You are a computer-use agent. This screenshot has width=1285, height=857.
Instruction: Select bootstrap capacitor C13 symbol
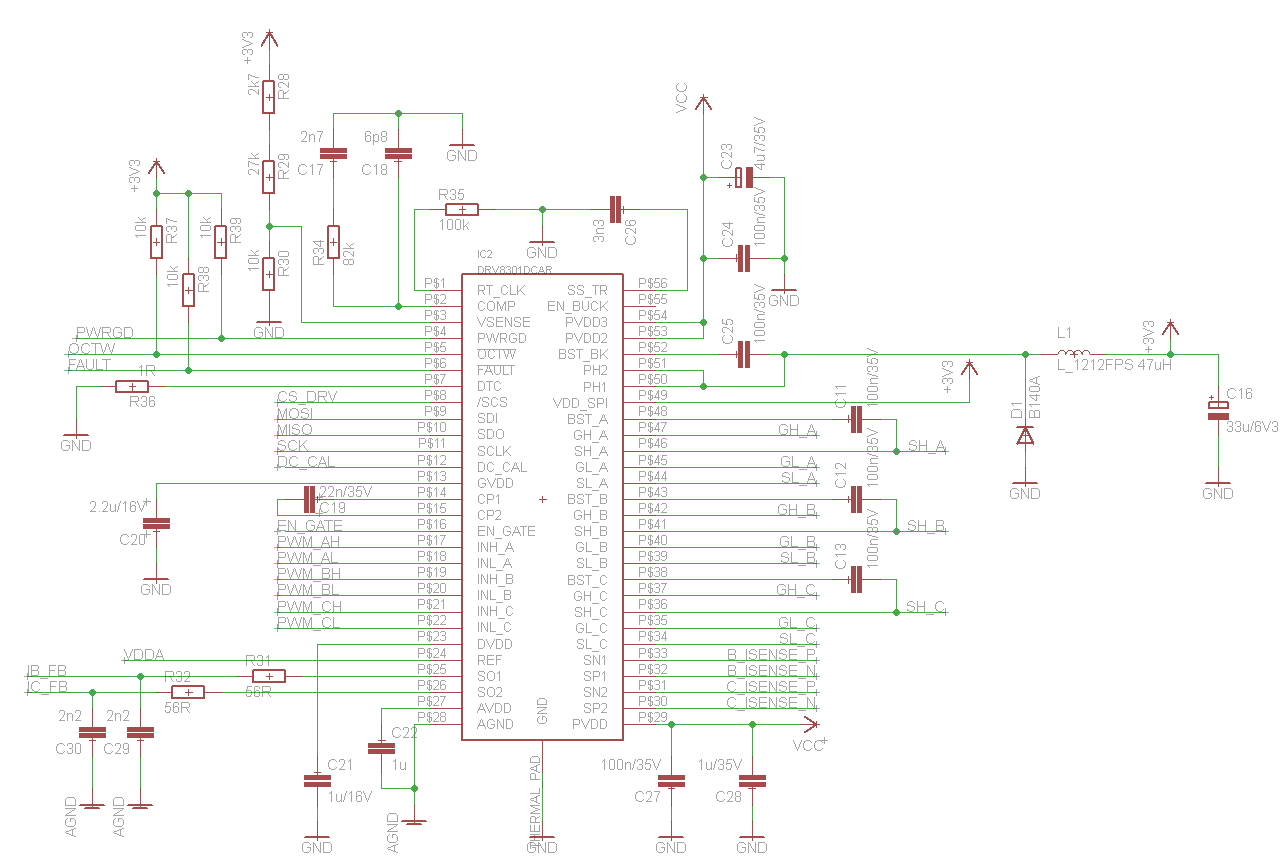(x=855, y=579)
